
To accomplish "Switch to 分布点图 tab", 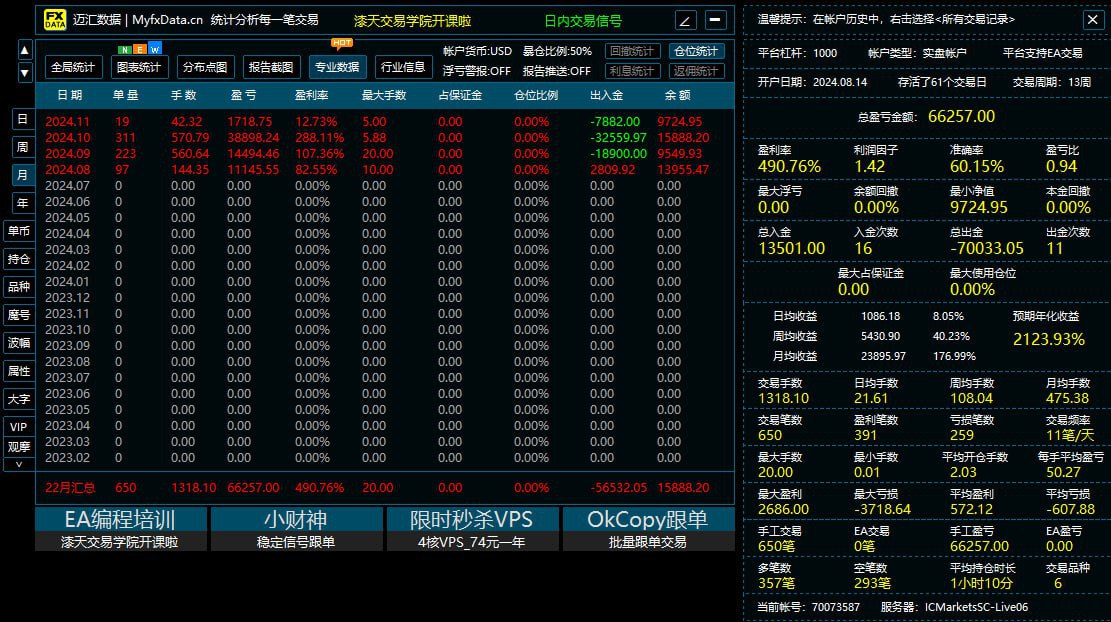I will [205, 67].
